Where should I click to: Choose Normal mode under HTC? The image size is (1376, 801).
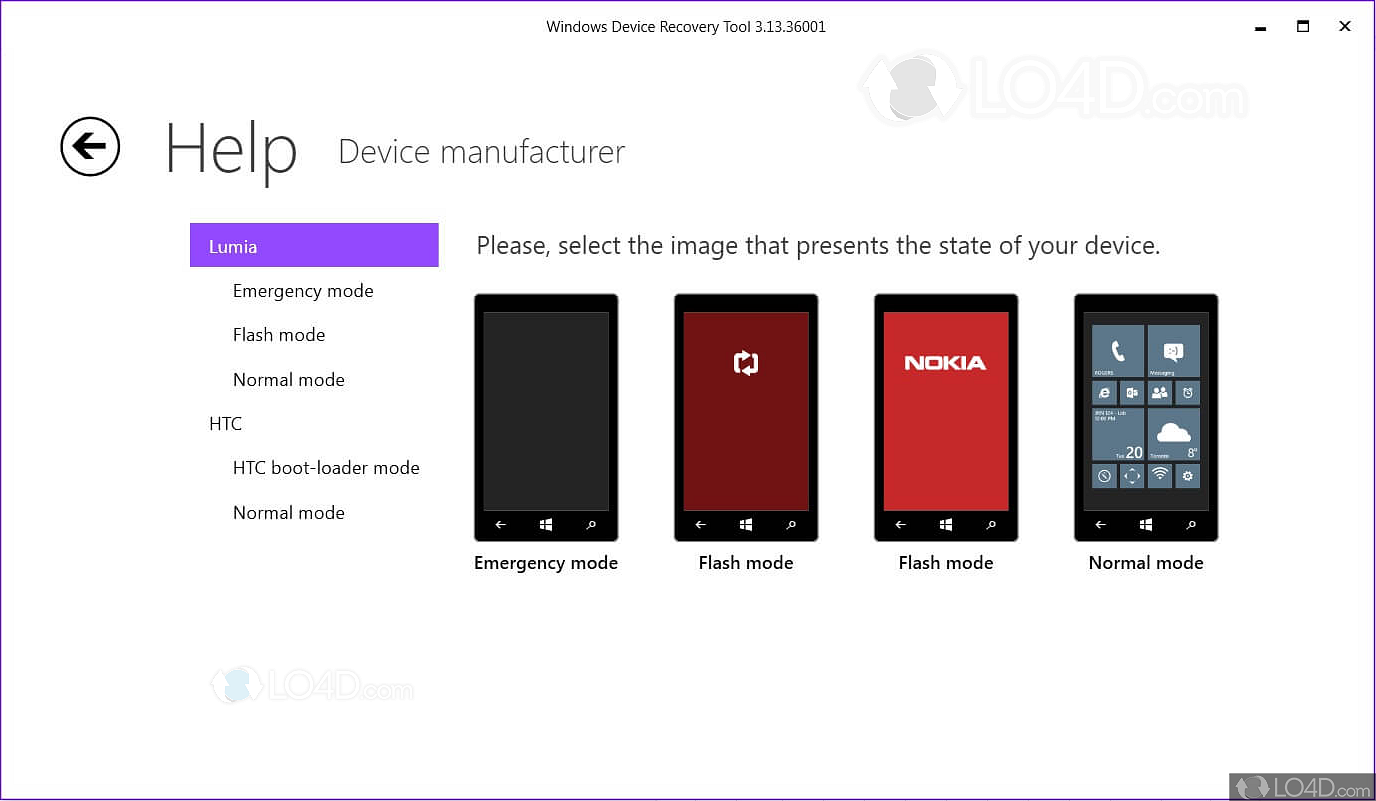289,513
